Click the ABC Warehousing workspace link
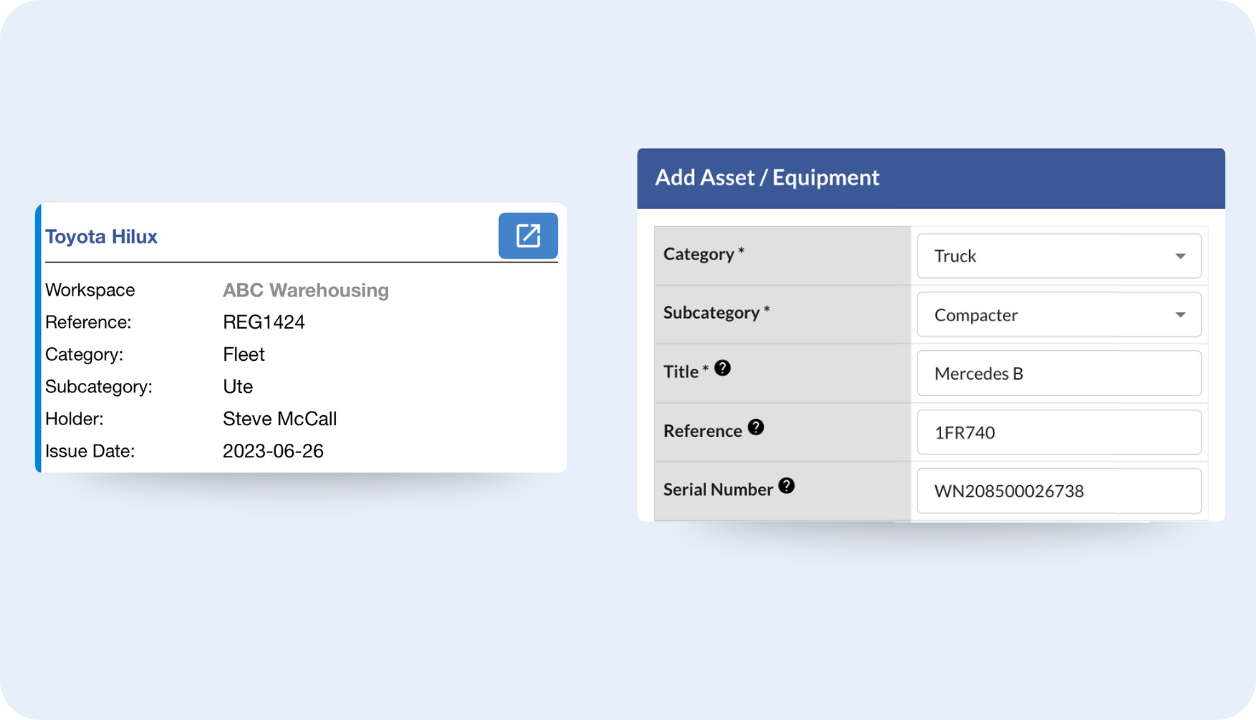 [x=305, y=290]
